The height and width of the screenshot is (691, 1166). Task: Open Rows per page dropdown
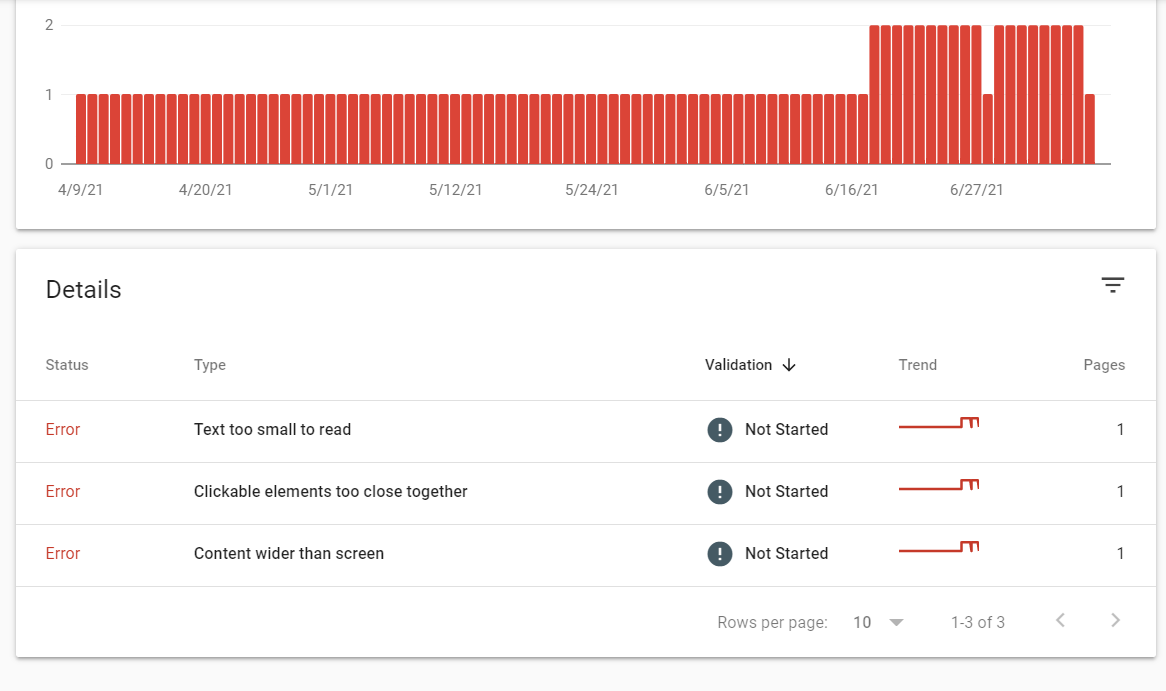[878, 623]
